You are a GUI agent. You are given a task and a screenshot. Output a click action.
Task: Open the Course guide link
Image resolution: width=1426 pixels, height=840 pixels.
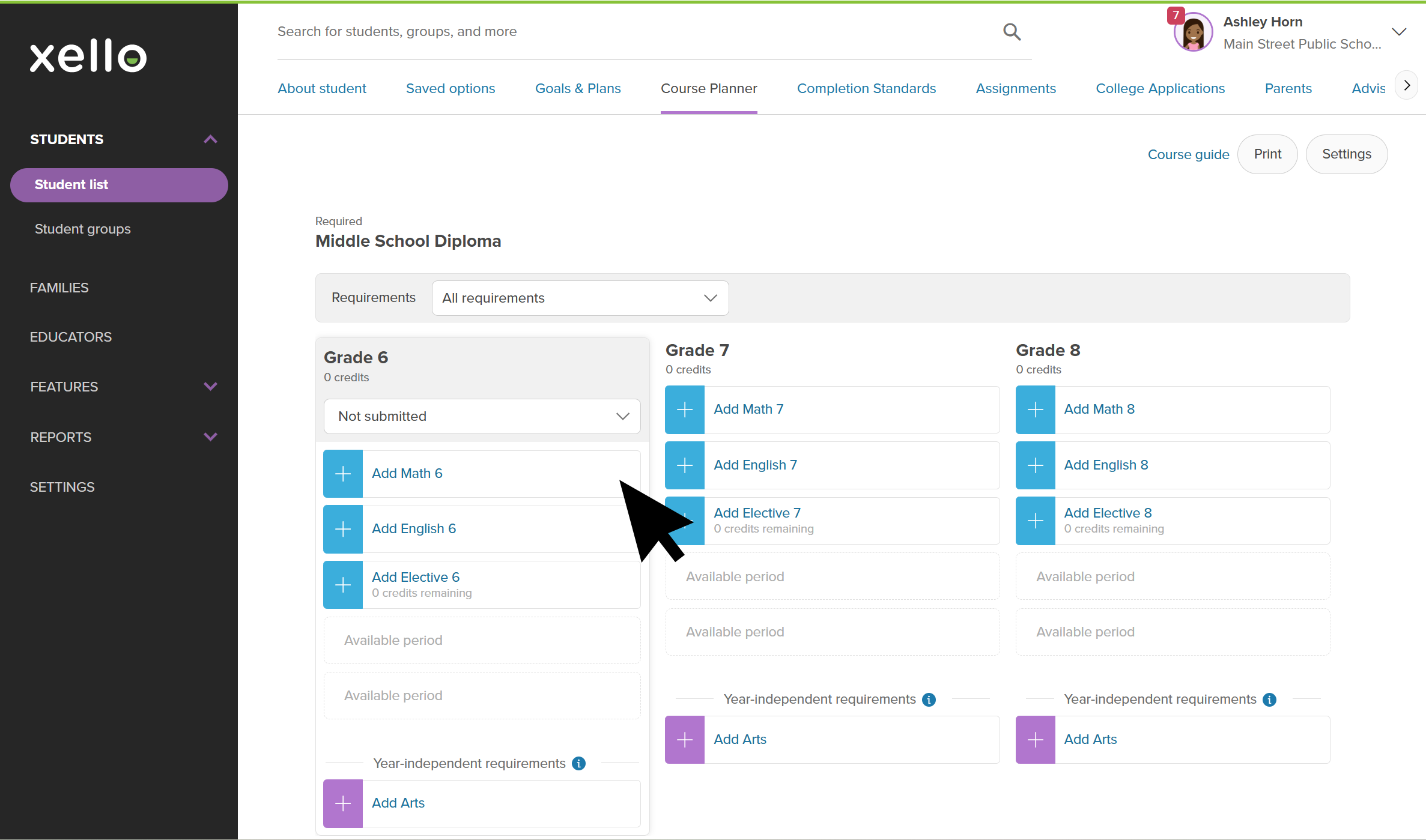click(x=1188, y=155)
